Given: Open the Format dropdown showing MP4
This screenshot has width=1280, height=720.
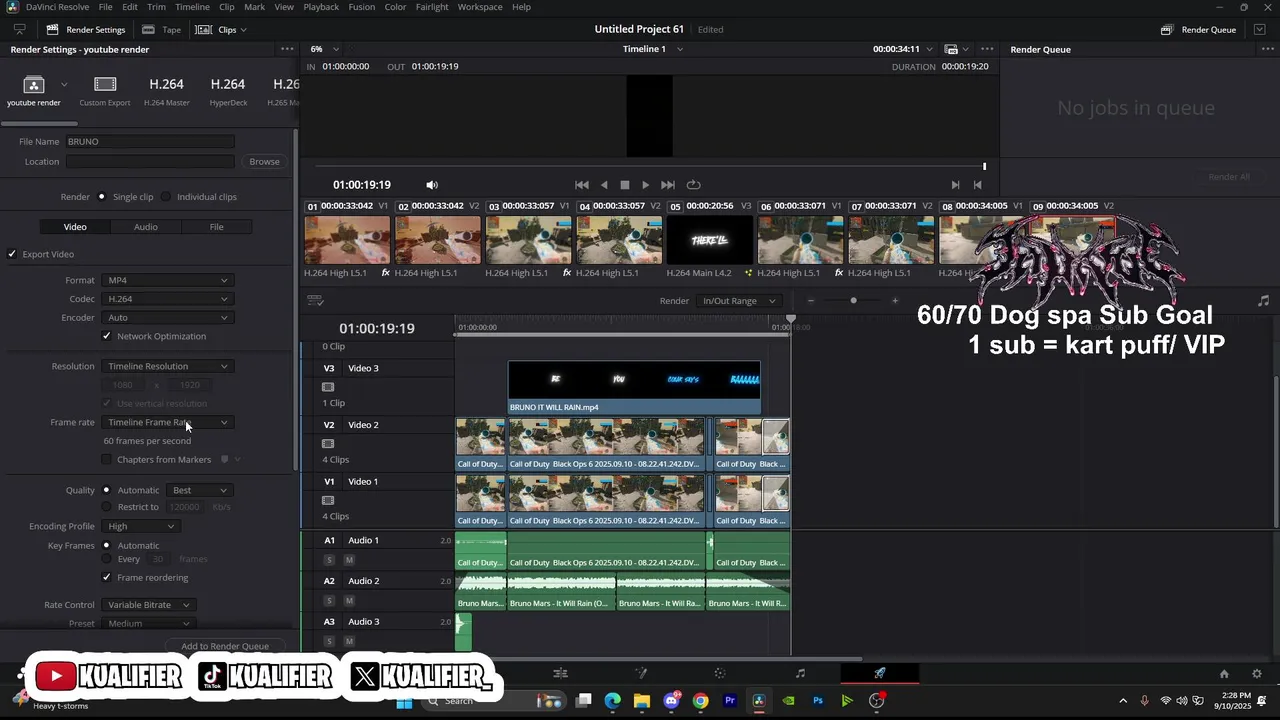Looking at the screenshot, I should coord(167,280).
